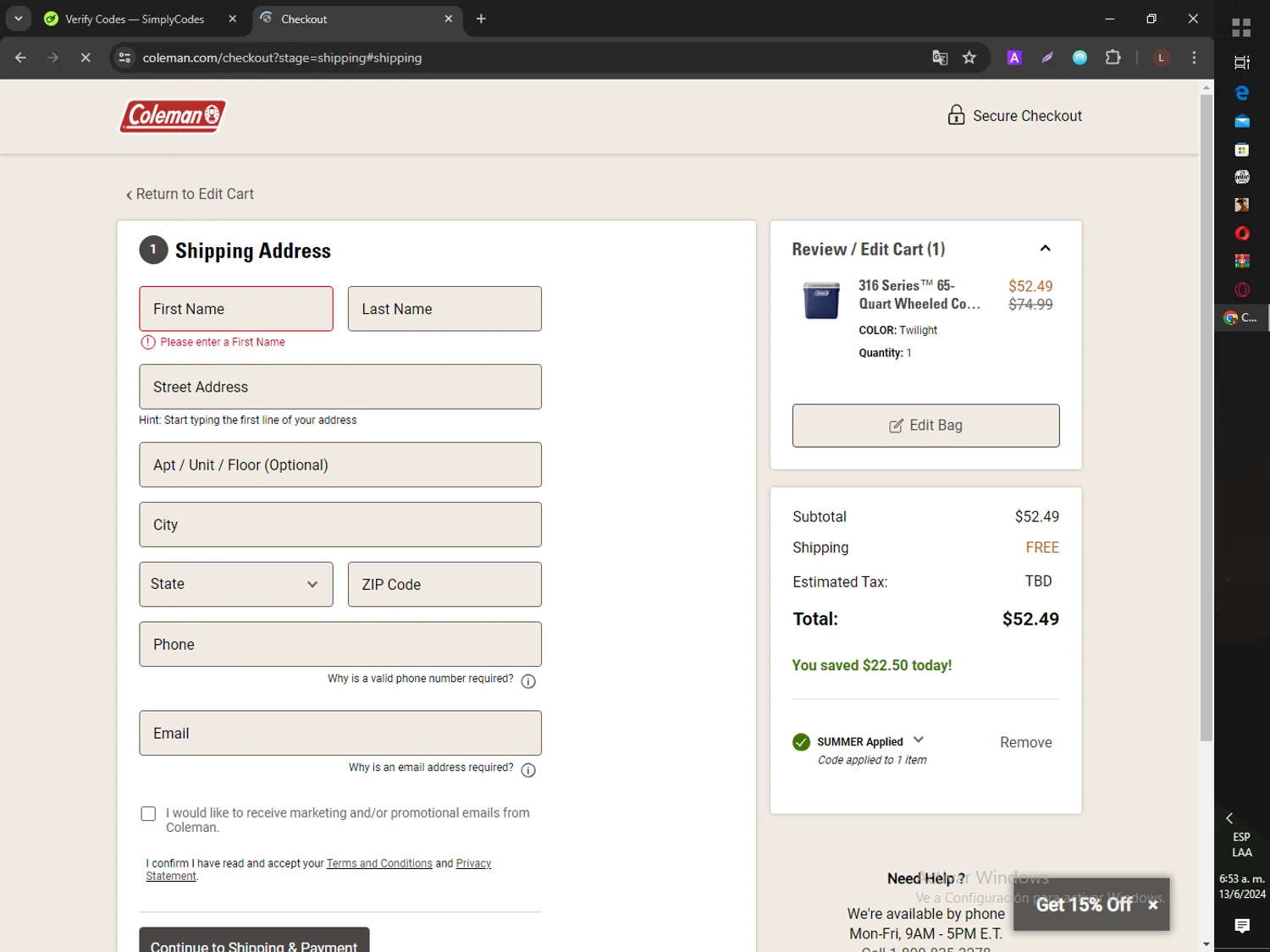Collapse the Review / Edit Cart section
This screenshot has width=1270, height=952.
[1045, 249]
